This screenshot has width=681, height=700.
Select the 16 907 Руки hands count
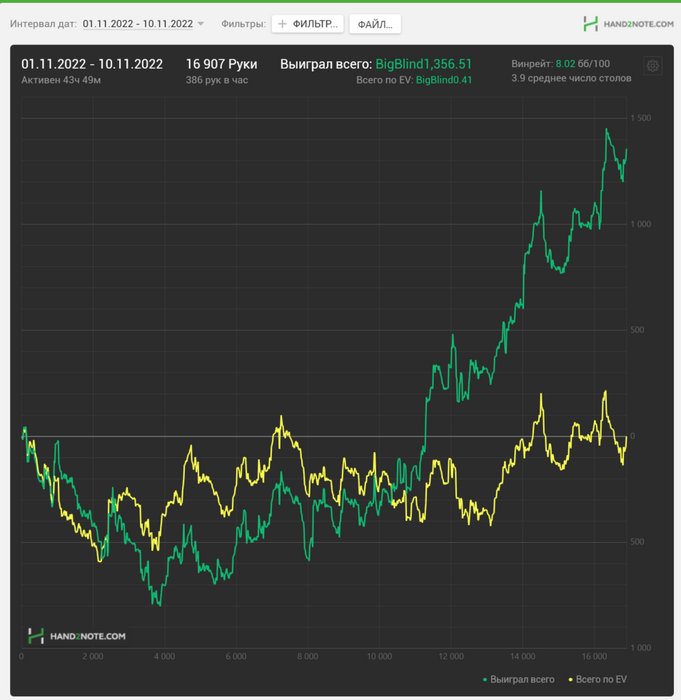[221, 64]
